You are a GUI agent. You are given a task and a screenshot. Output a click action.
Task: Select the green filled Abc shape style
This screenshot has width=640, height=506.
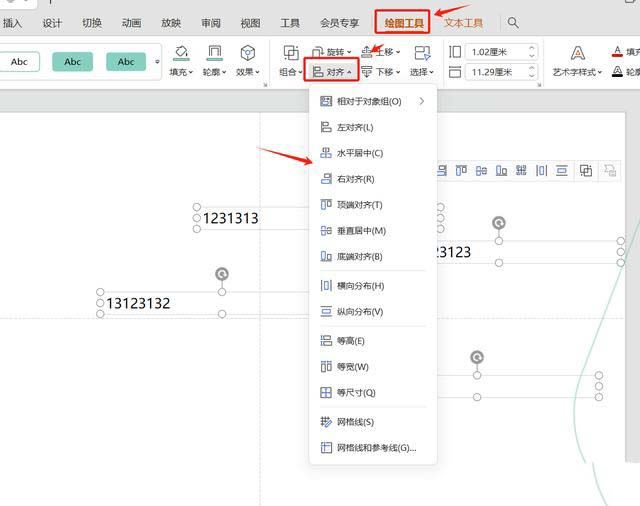pos(73,61)
